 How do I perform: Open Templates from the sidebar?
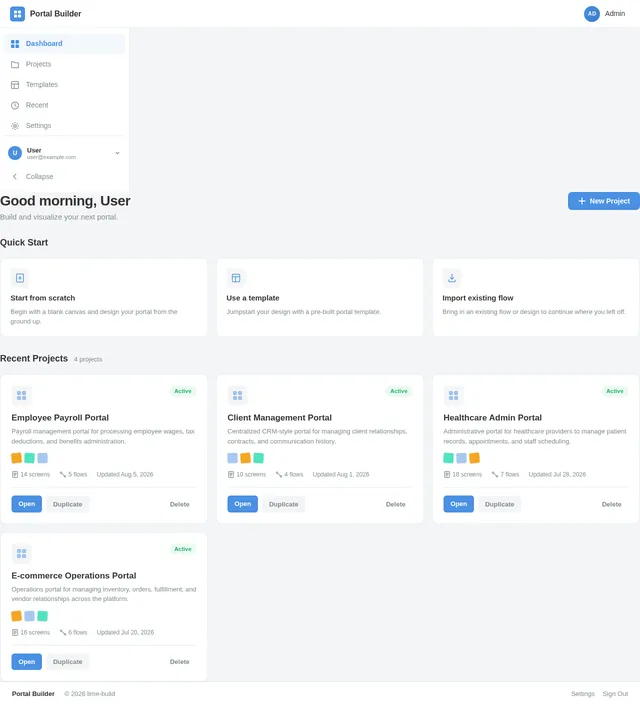tap(64, 85)
